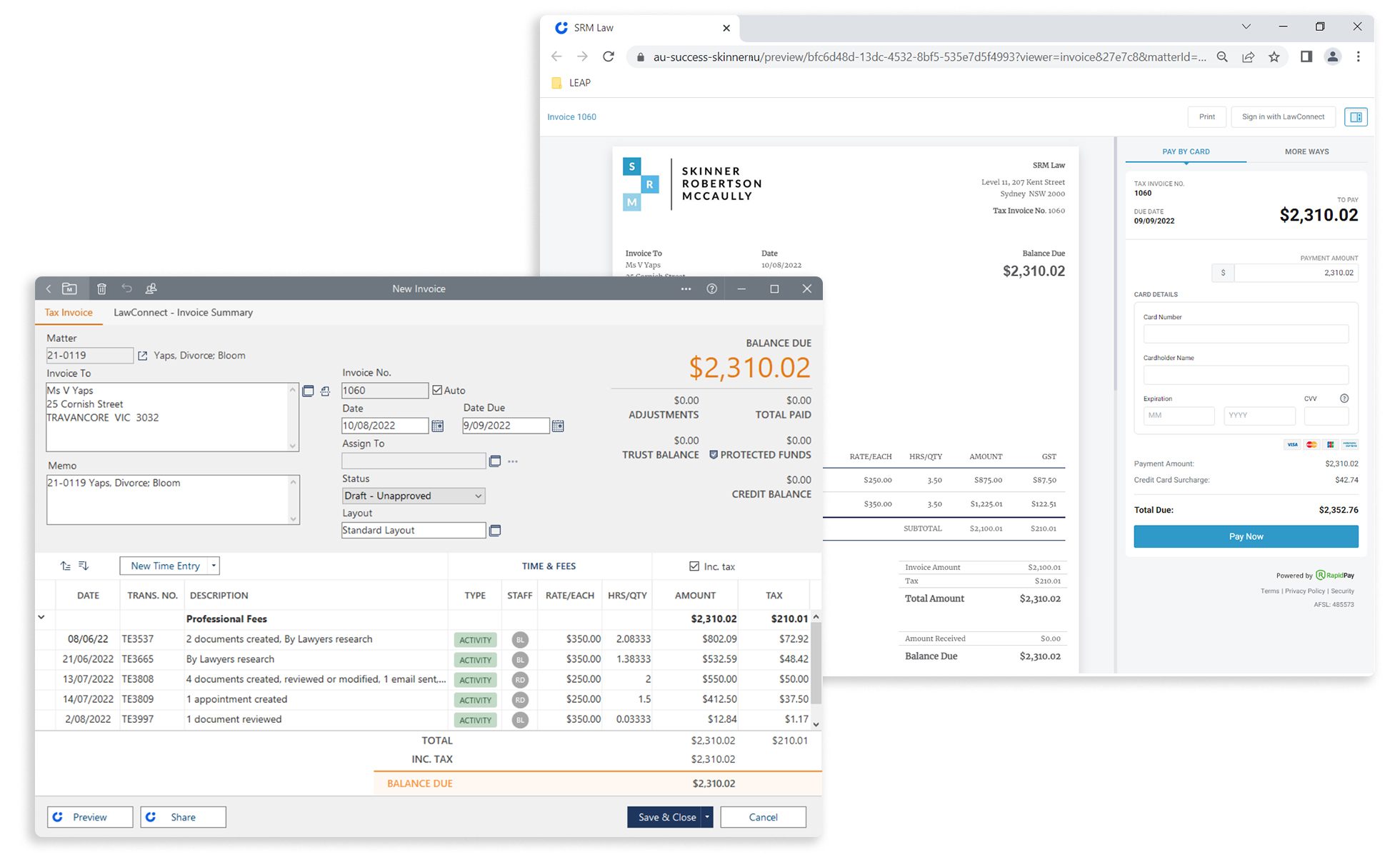Click the Invoice No. field showing 1060
The width and height of the screenshot is (1400, 857).
[385, 390]
